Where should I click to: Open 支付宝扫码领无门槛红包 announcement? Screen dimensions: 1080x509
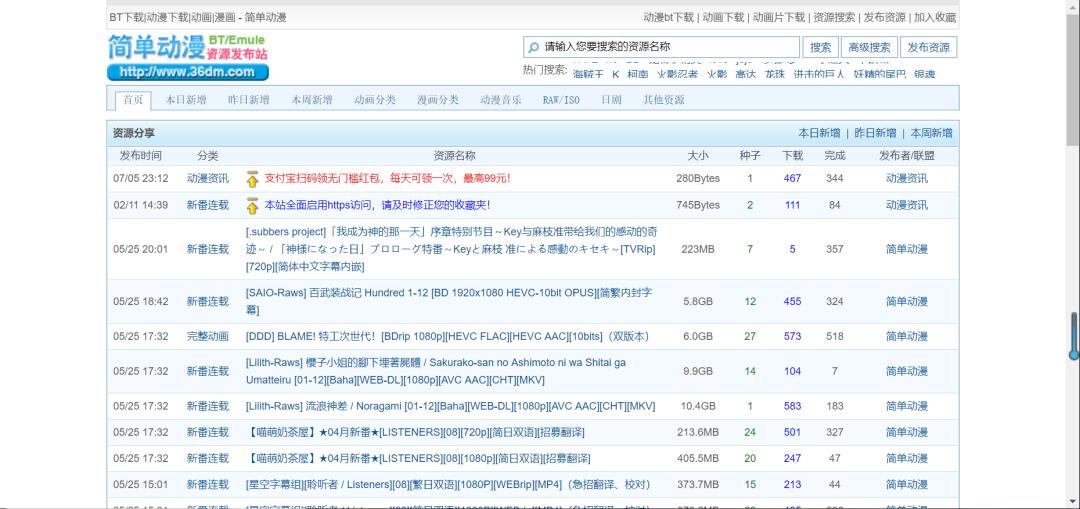point(387,178)
